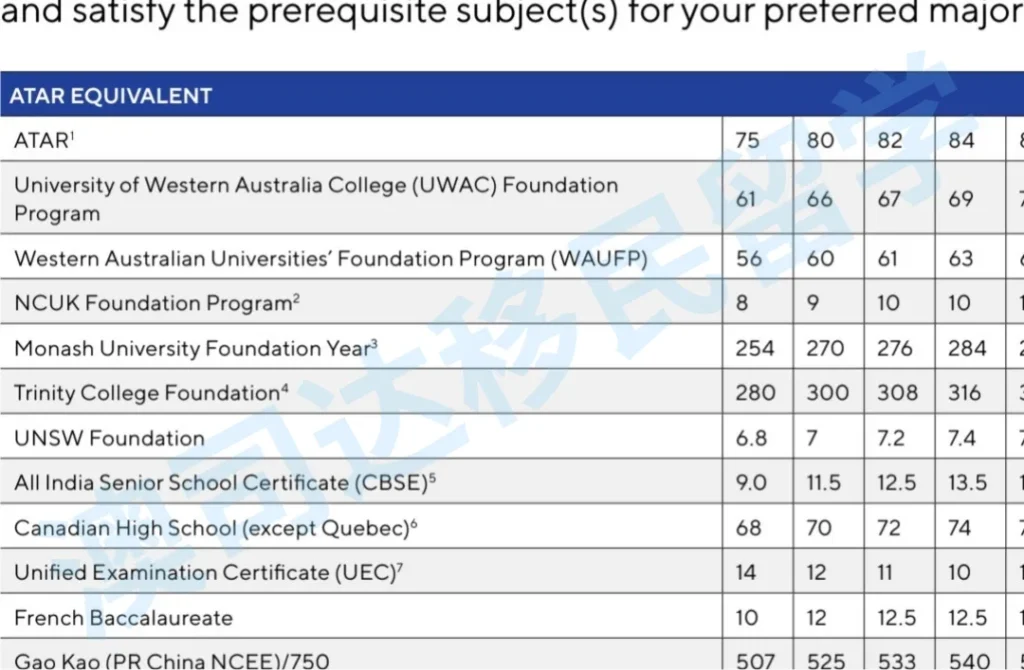Select the 300 cell in Trinity row
The image size is (1024, 670).
point(827,393)
